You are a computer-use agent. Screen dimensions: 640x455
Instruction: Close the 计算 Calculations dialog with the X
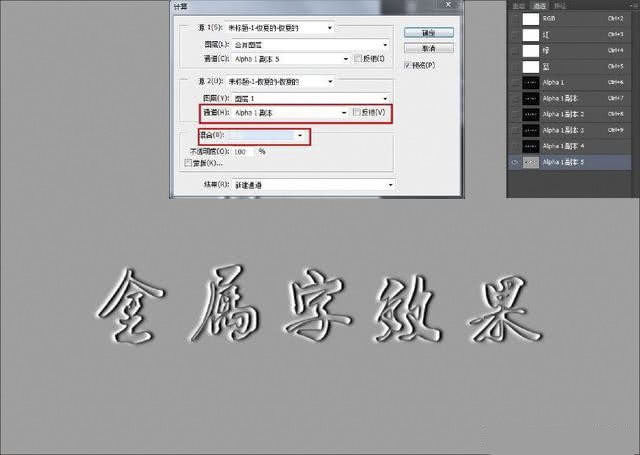(x=448, y=5)
